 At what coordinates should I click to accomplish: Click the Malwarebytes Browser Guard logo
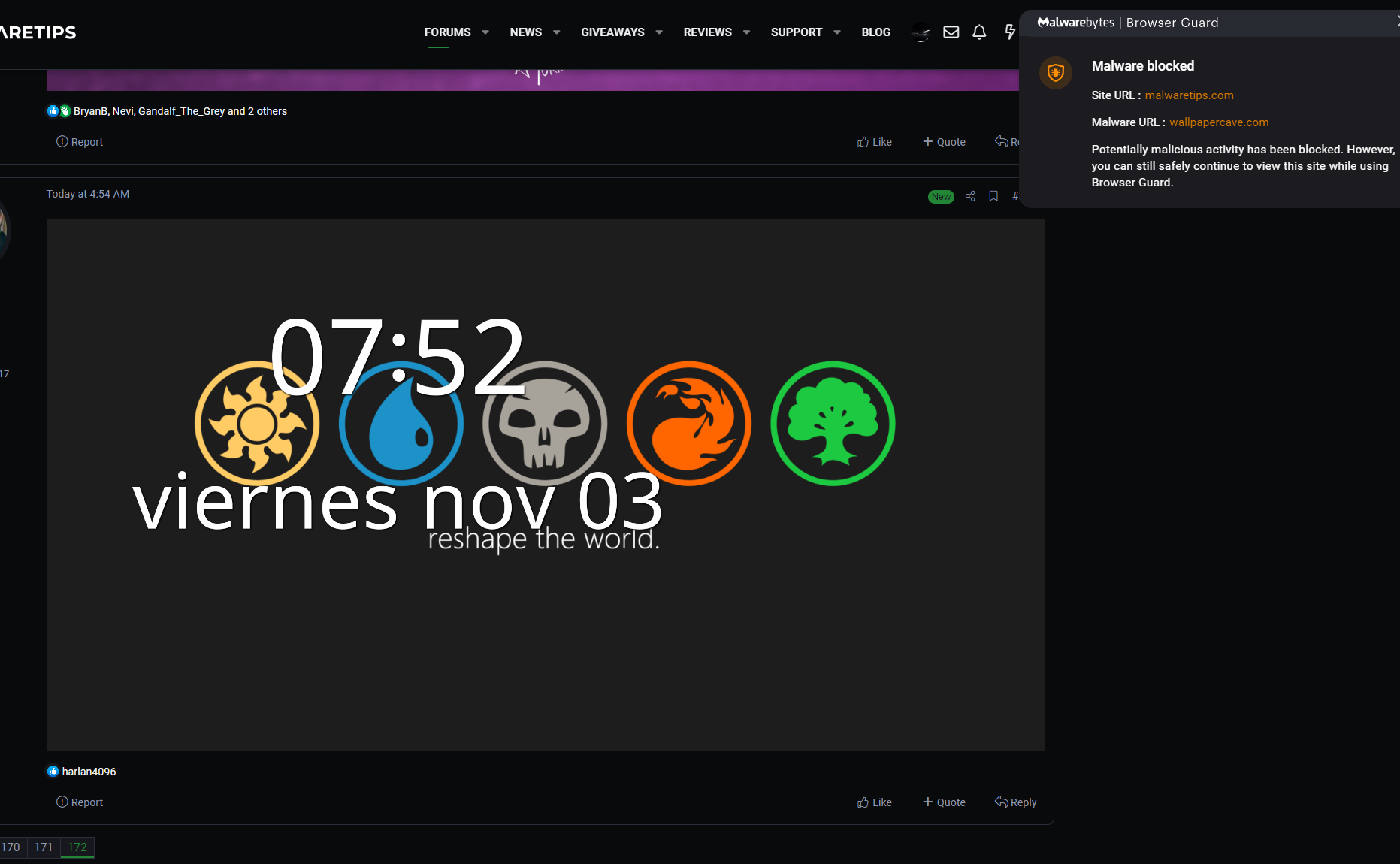coord(1128,23)
